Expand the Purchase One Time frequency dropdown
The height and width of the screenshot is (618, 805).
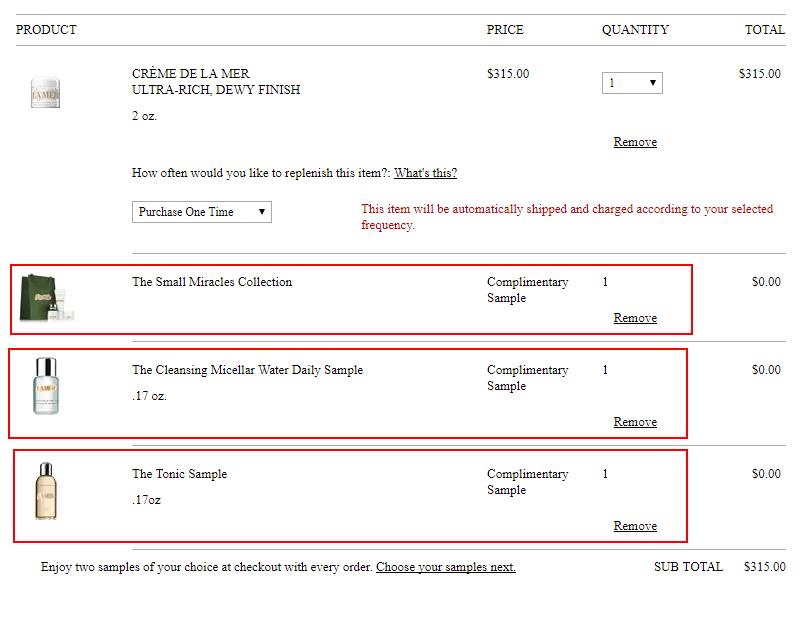[201, 212]
